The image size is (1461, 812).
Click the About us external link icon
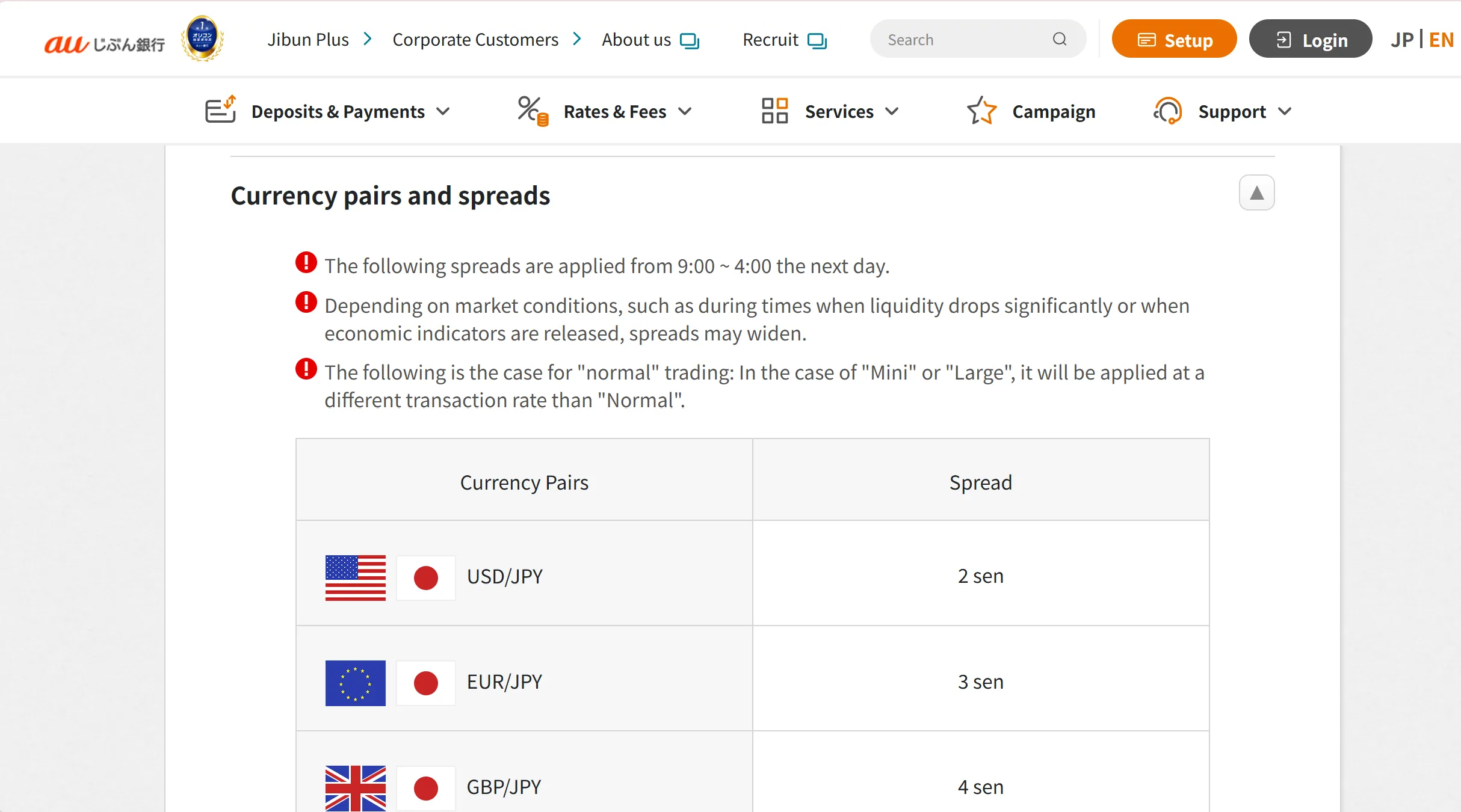(x=690, y=41)
